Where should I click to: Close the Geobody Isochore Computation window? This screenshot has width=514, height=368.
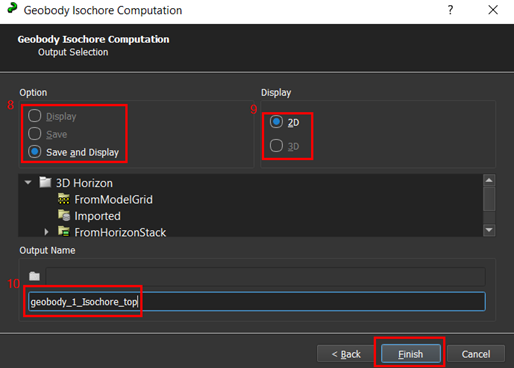tap(493, 10)
